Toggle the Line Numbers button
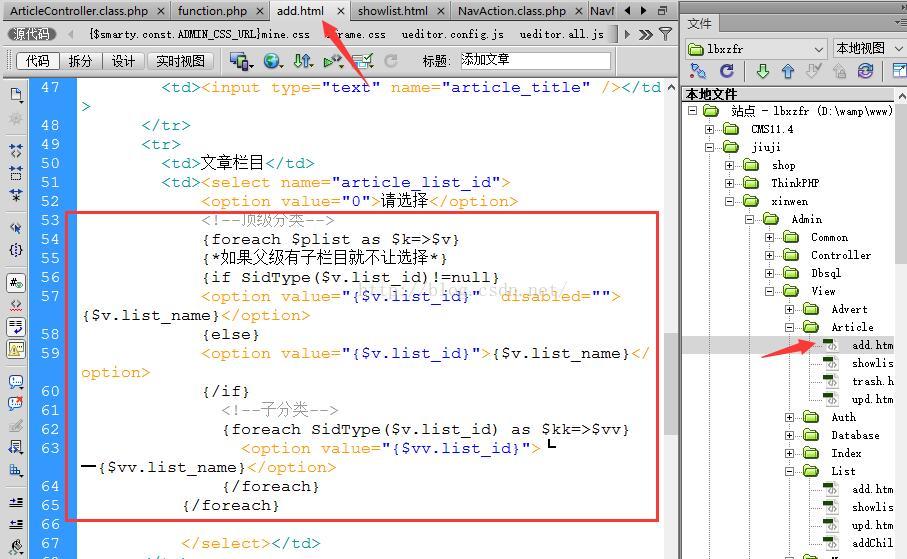The image size is (907, 559). 16,283
